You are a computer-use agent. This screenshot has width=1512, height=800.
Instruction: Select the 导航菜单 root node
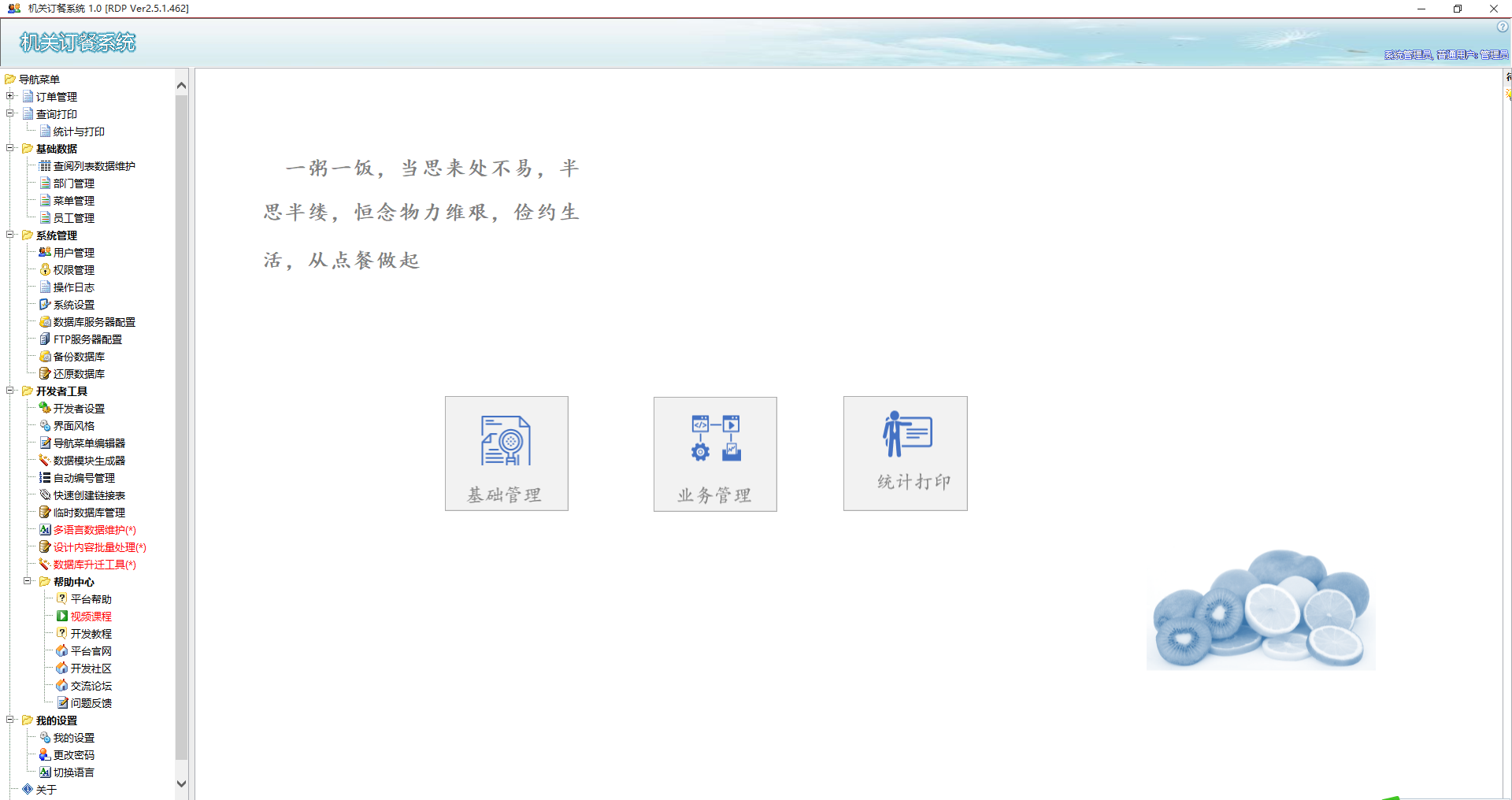[39, 80]
